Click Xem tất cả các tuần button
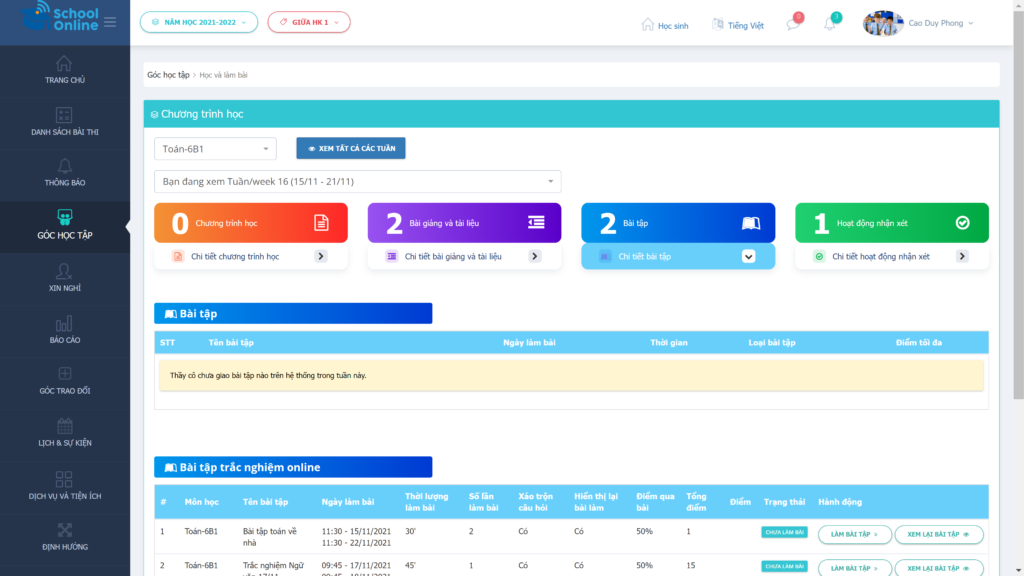Viewport: 1024px width, 576px height. tap(350, 149)
